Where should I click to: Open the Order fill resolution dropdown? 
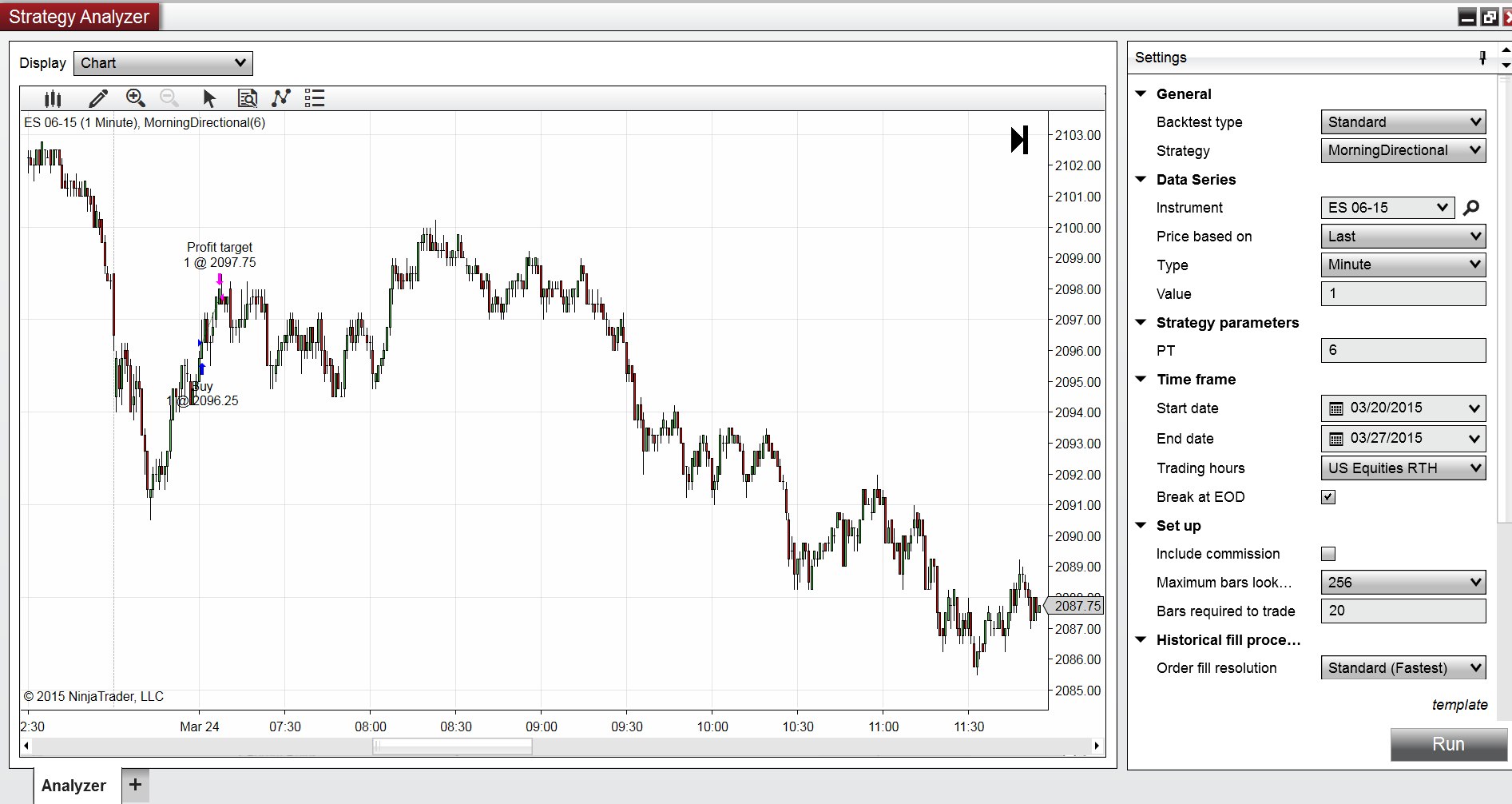tap(1403, 668)
